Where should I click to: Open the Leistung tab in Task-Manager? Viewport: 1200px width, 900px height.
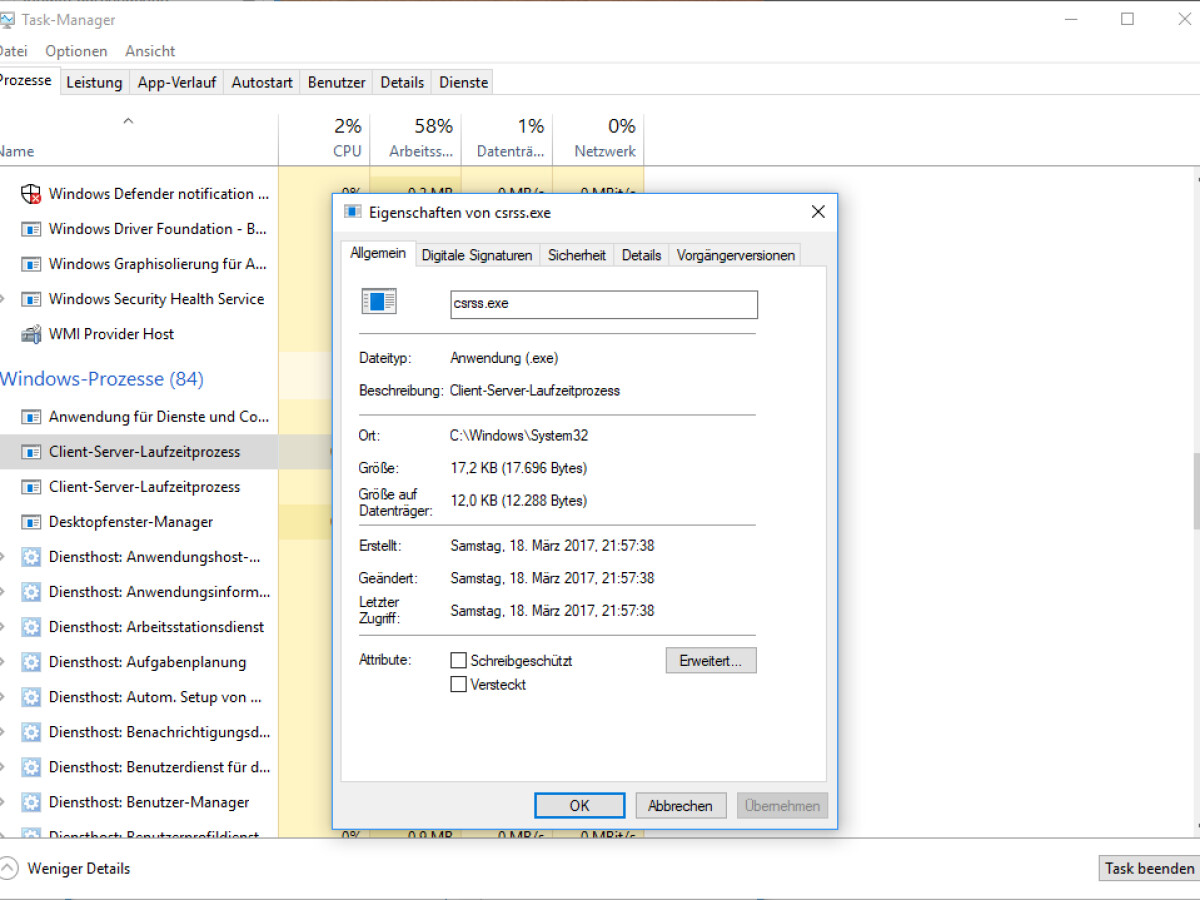click(94, 82)
